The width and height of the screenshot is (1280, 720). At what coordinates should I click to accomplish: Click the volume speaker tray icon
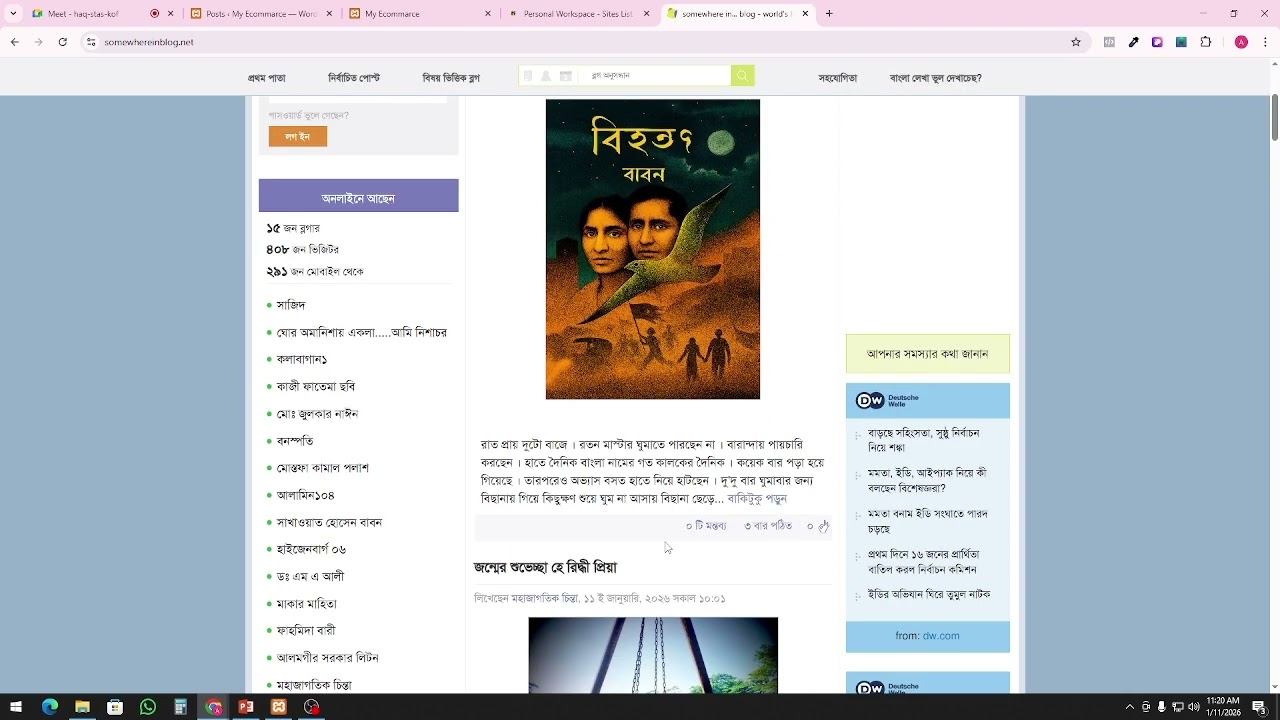tap(1193, 707)
